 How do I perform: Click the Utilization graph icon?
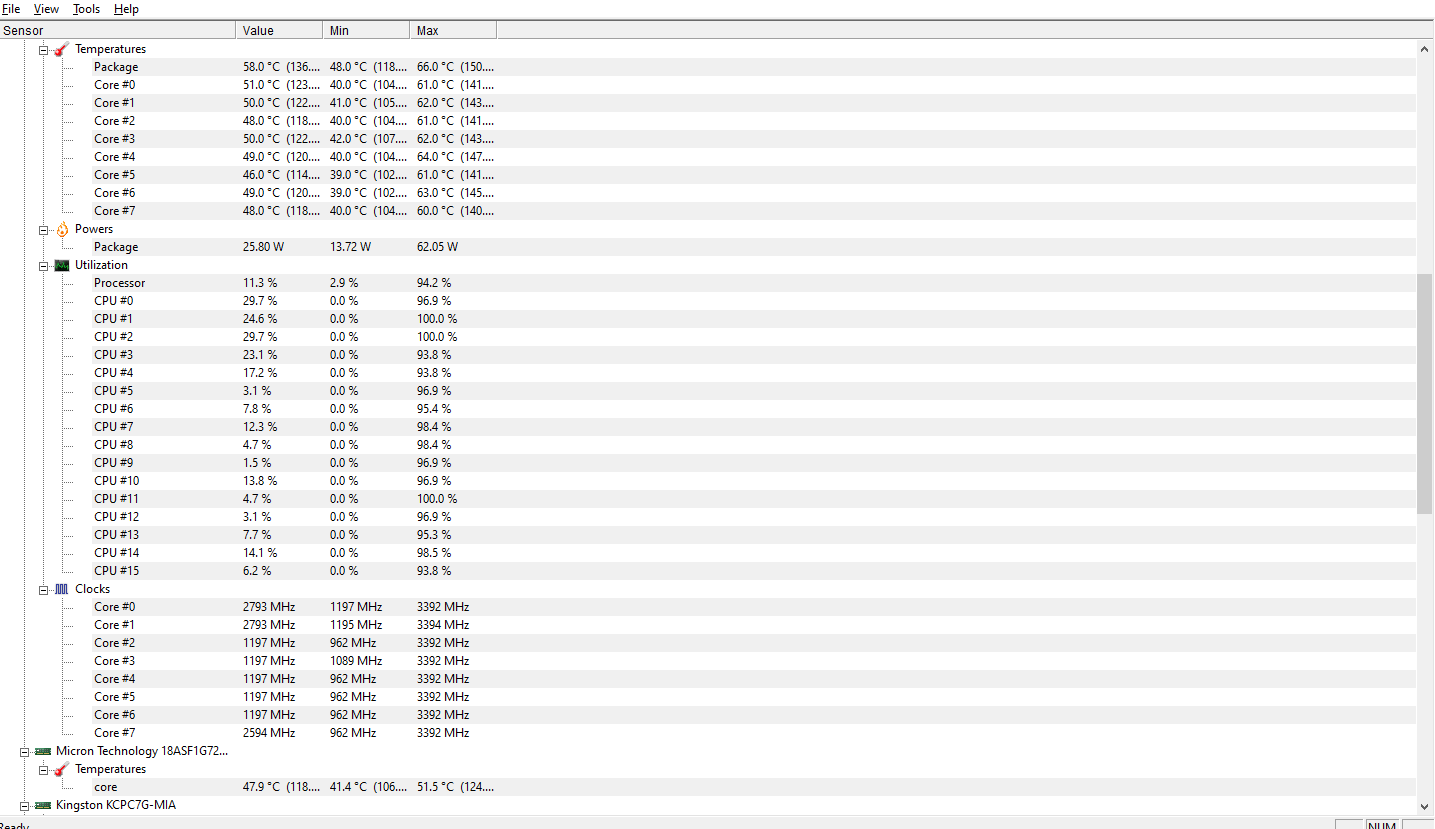(x=62, y=265)
